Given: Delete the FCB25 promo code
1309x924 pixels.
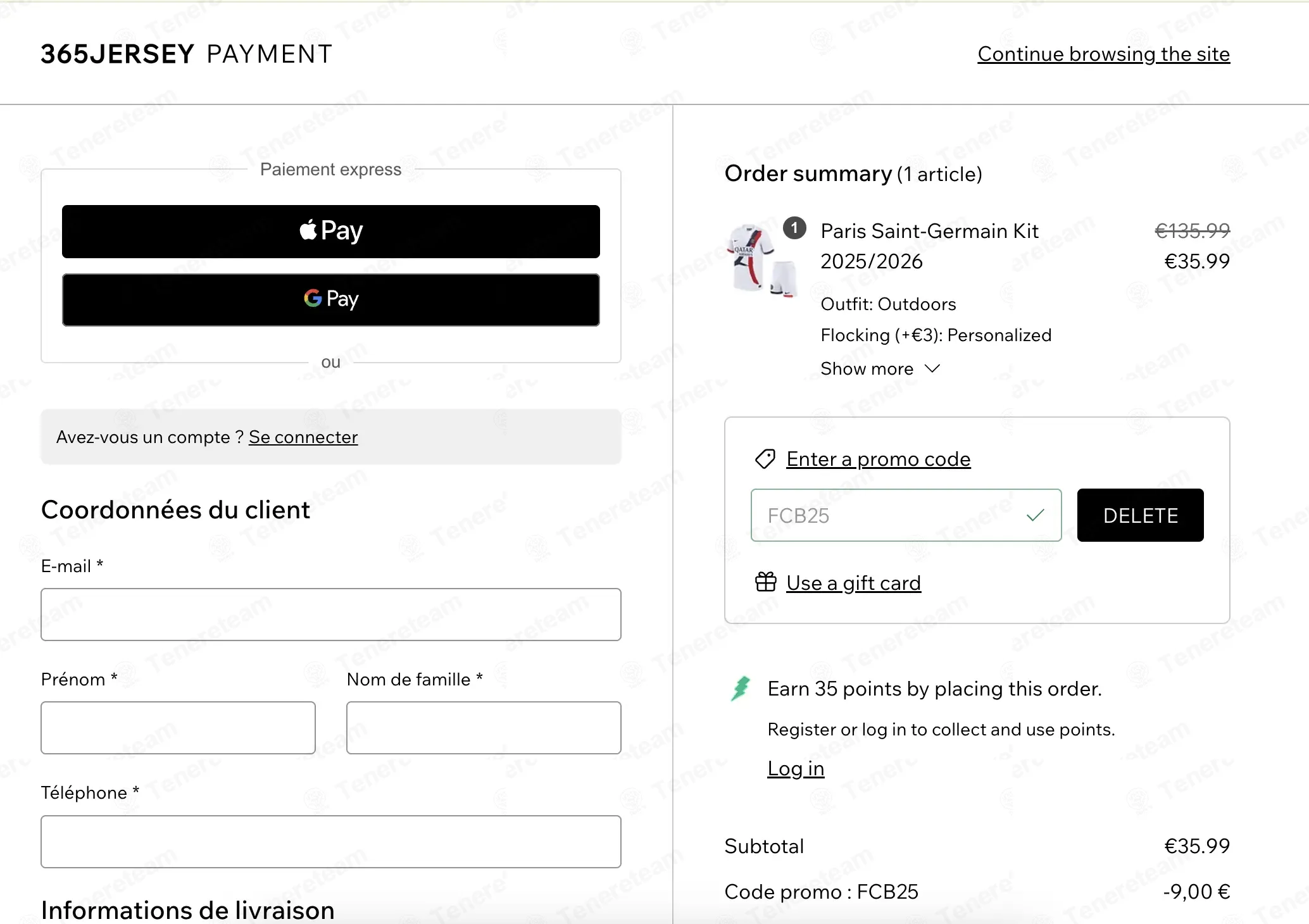Looking at the screenshot, I should click(1140, 515).
